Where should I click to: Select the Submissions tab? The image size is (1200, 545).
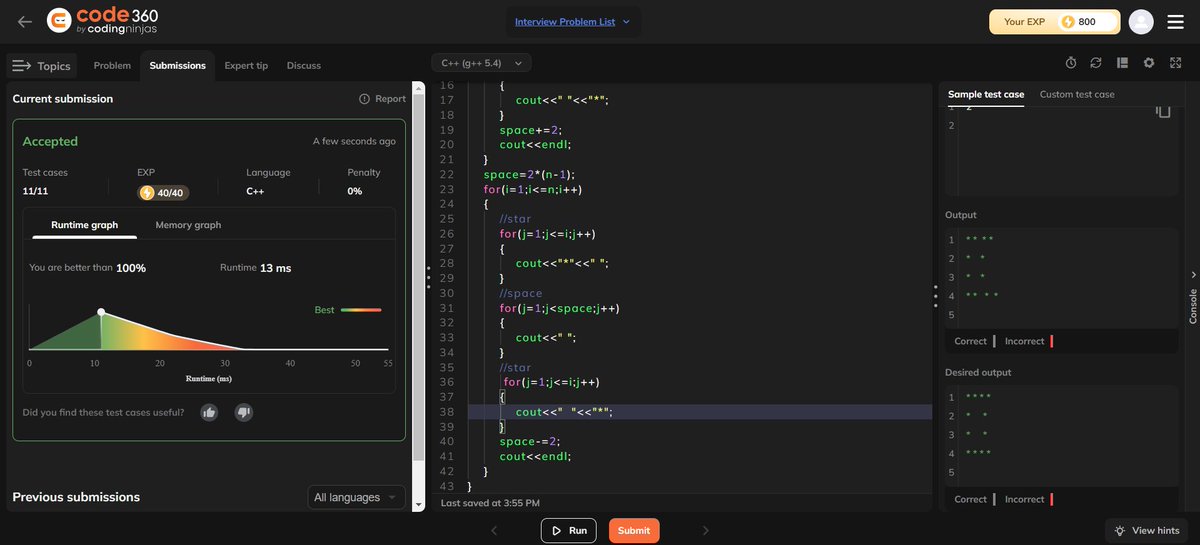click(177, 65)
